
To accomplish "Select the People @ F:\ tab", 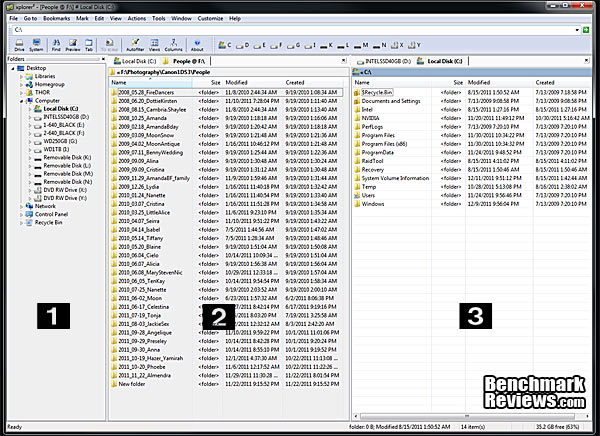I will coord(185,61).
